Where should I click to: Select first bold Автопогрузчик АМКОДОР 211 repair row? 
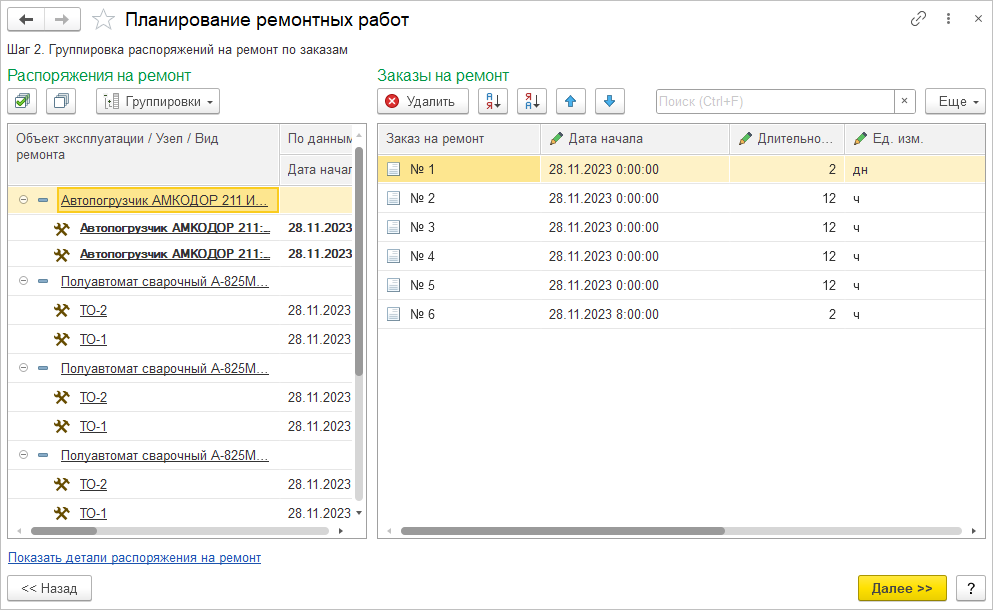(x=175, y=228)
